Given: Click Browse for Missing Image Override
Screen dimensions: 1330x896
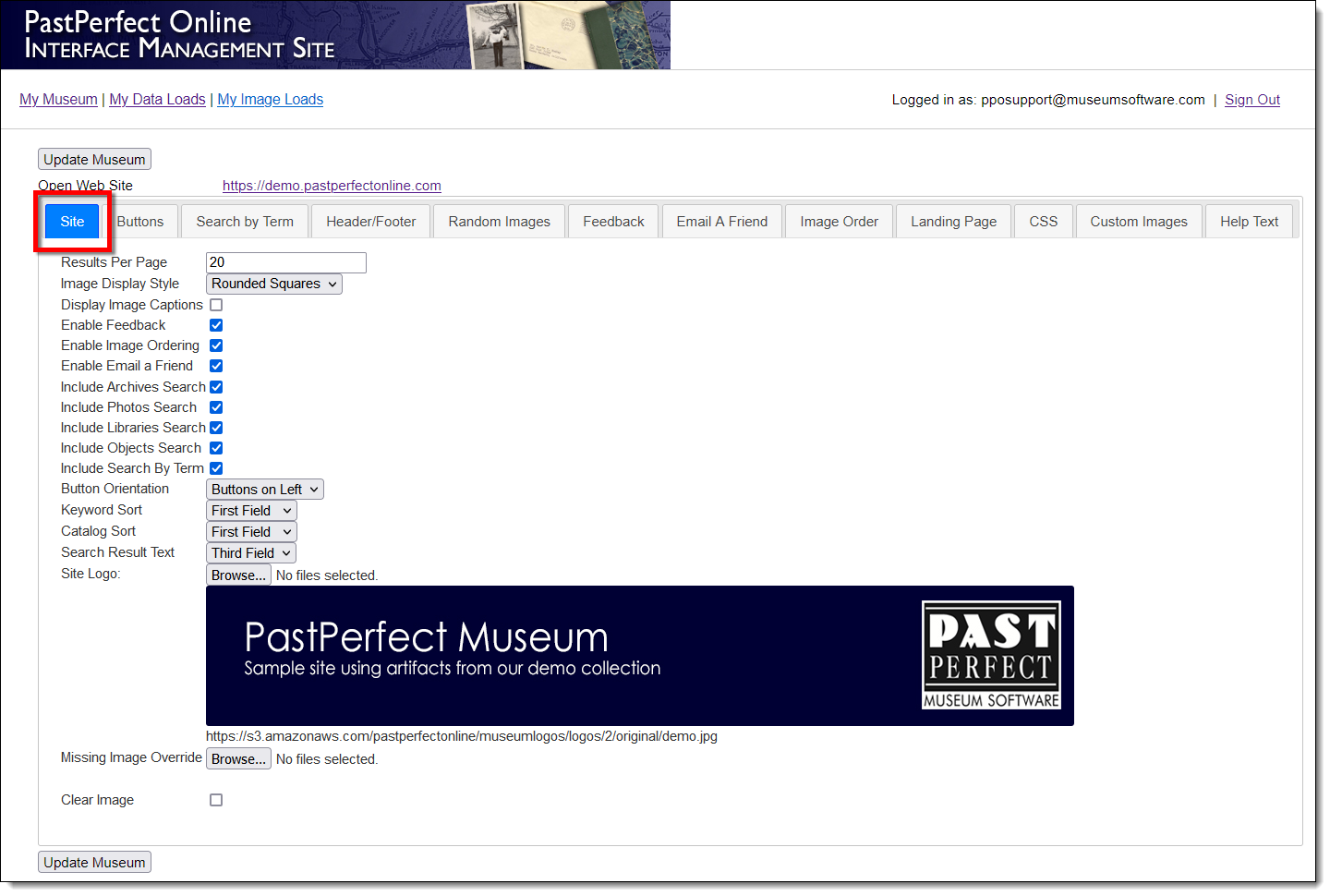Looking at the screenshot, I should [238, 759].
